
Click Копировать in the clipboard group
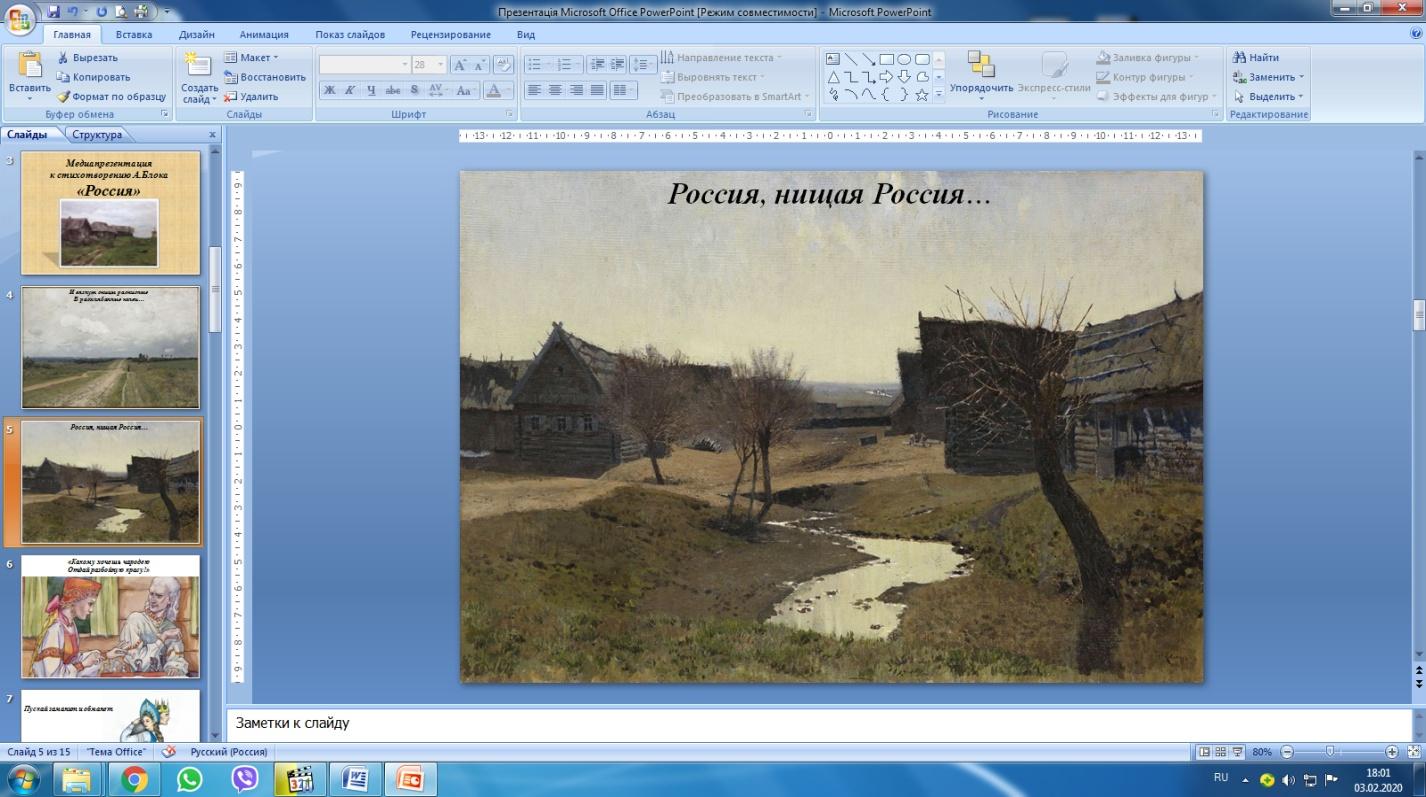click(93, 77)
